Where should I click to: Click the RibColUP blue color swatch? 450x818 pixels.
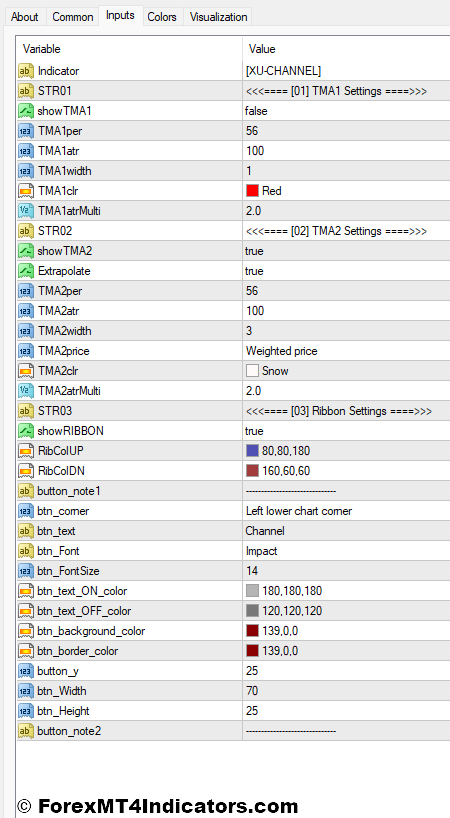point(252,451)
